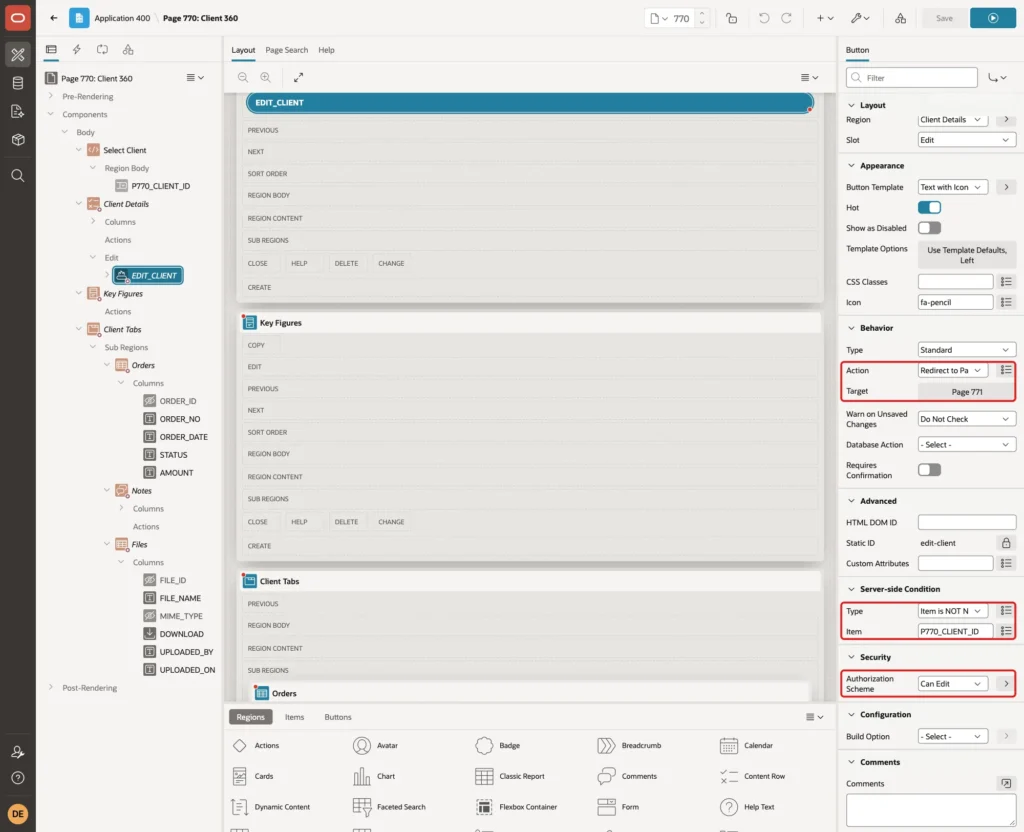
Task: Turn off the Hot switch
Action: pyautogui.click(x=929, y=208)
